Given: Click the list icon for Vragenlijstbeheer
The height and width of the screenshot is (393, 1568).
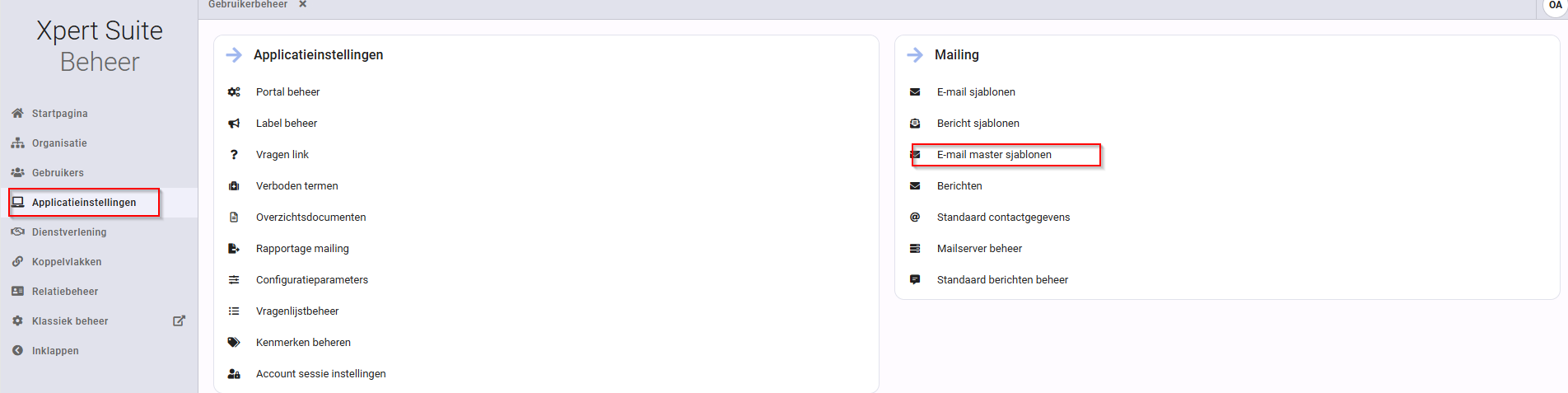Looking at the screenshot, I should coord(234,311).
